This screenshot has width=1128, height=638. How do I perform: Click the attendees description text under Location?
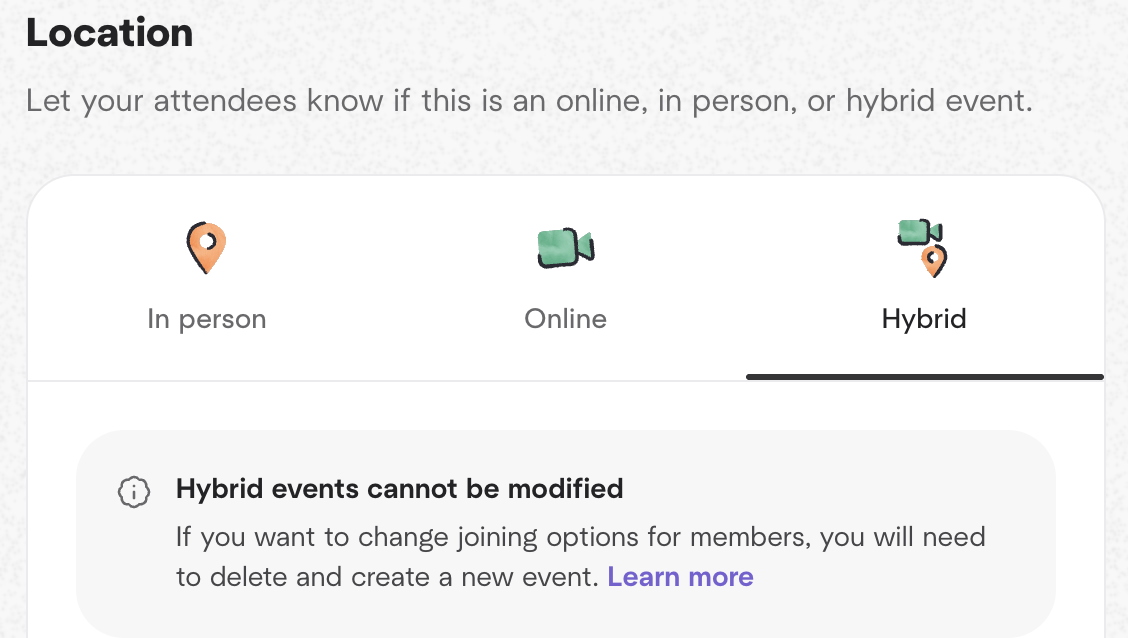[530, 100]
